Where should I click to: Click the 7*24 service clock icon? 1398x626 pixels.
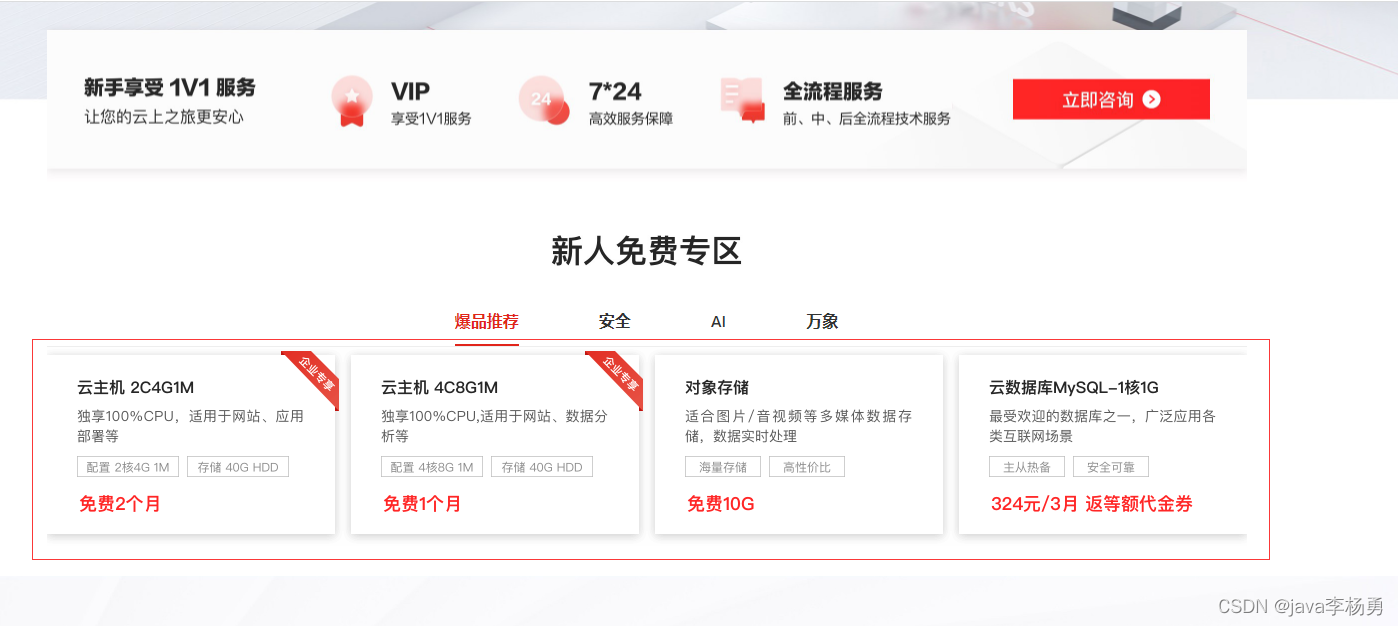point(544,100)
